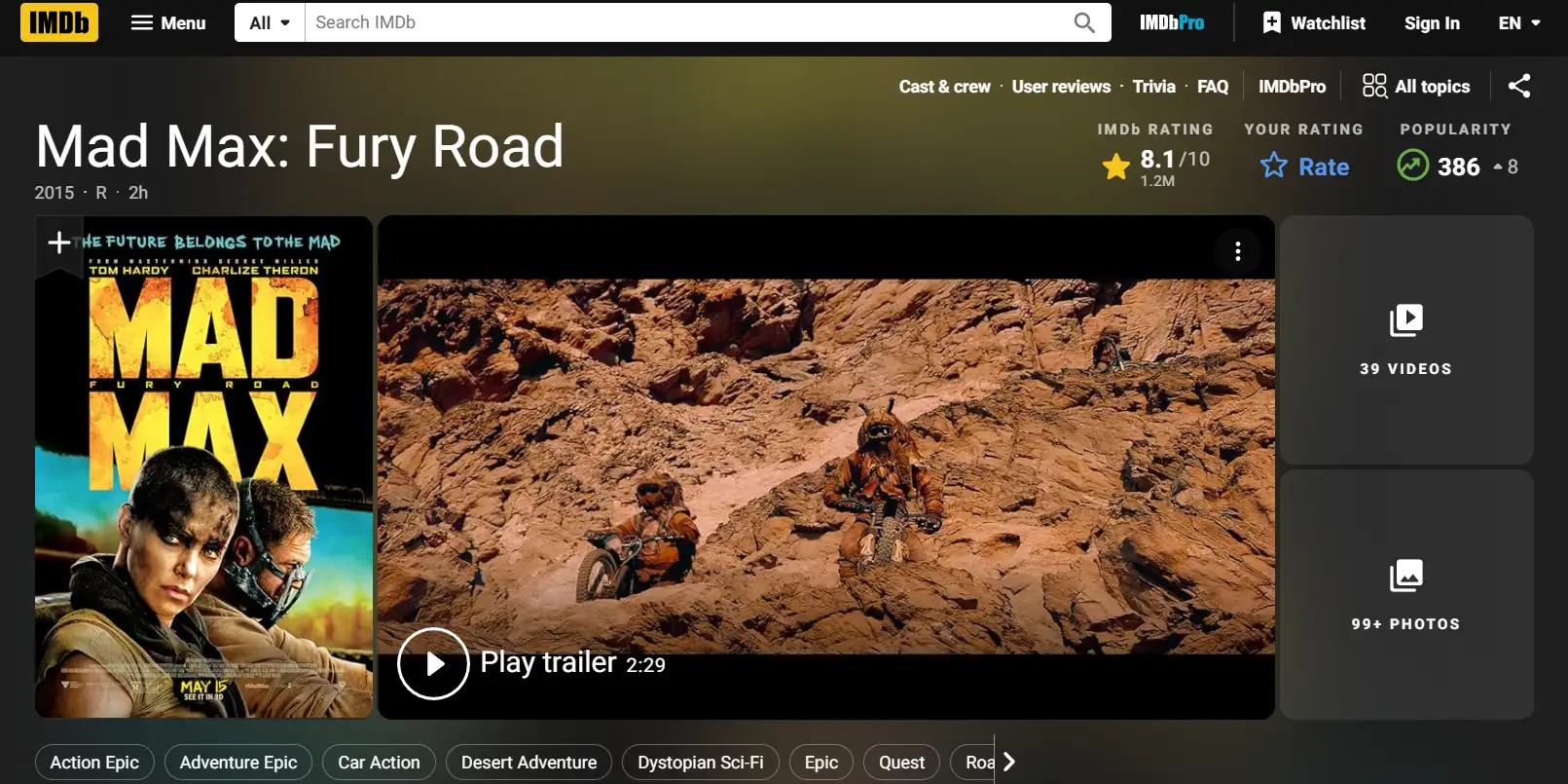1568x784 pixels.
Task: Click the share icon
Action: tap(1519, 86)
